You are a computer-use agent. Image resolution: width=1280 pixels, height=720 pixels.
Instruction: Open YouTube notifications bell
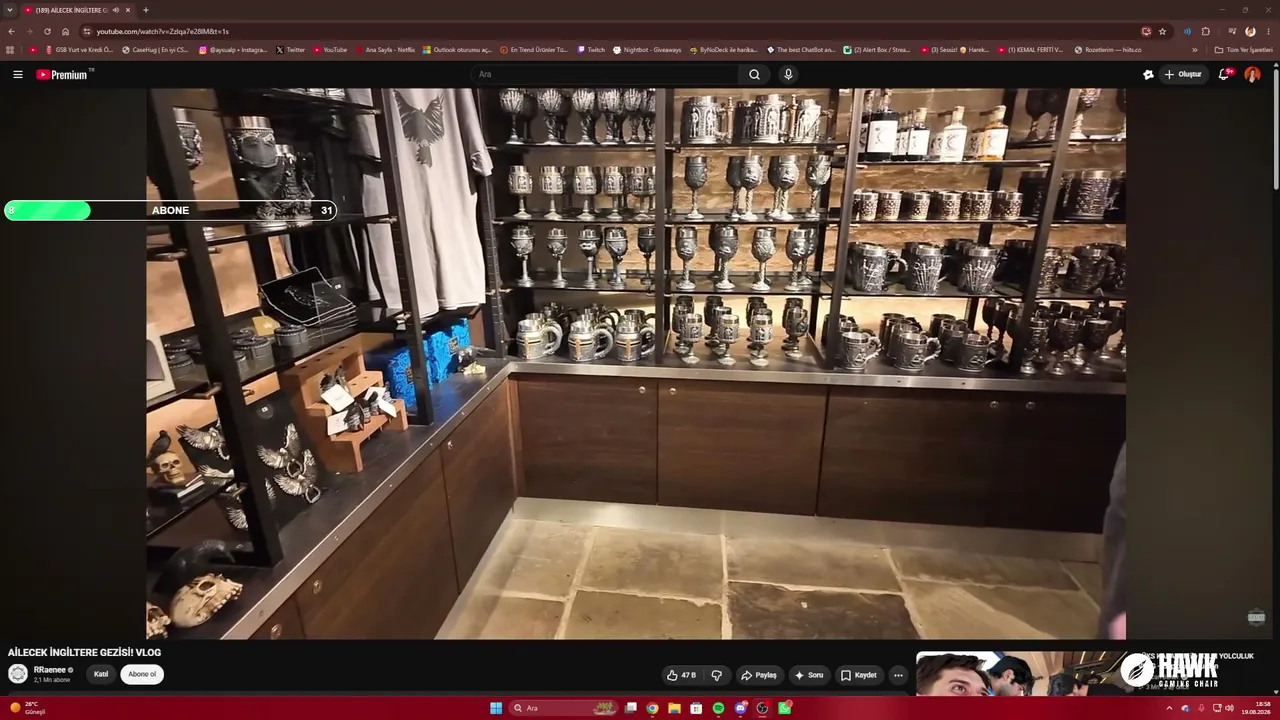click(x=1224, y=74)
